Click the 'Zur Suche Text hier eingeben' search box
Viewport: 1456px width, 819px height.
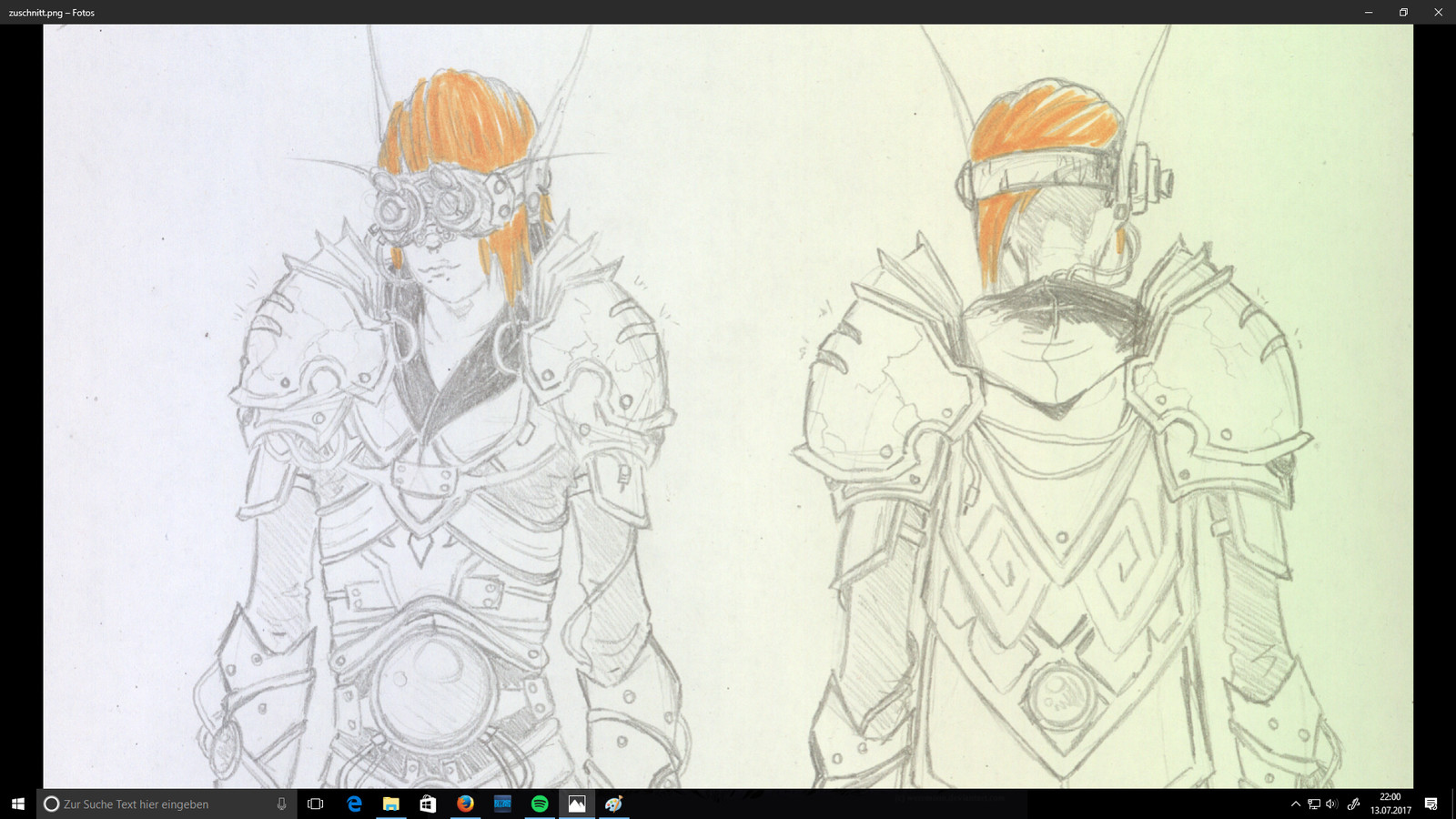click(x=167, y=804)
